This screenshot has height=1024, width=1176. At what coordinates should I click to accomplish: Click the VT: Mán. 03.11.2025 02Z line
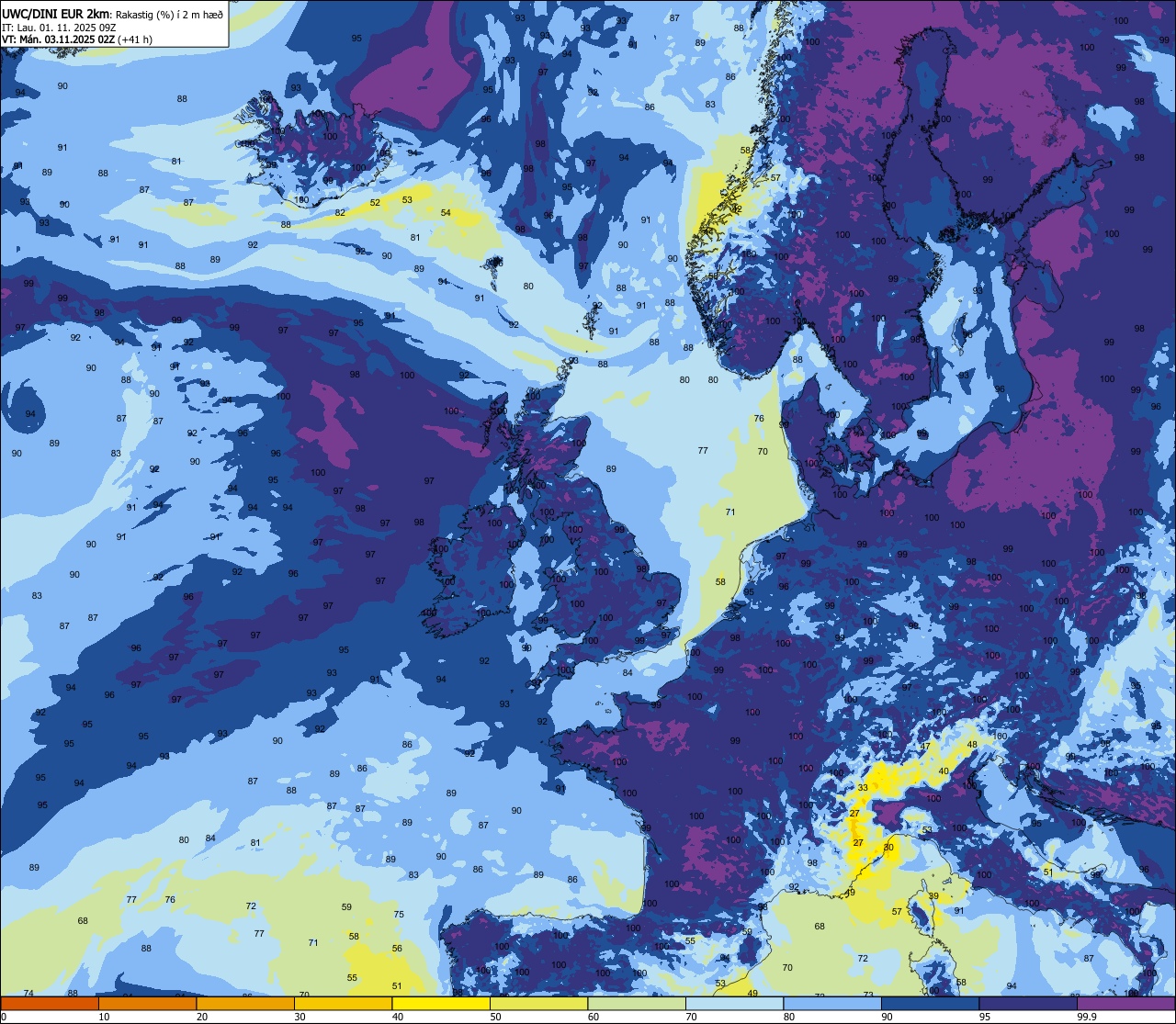(58, 39)
